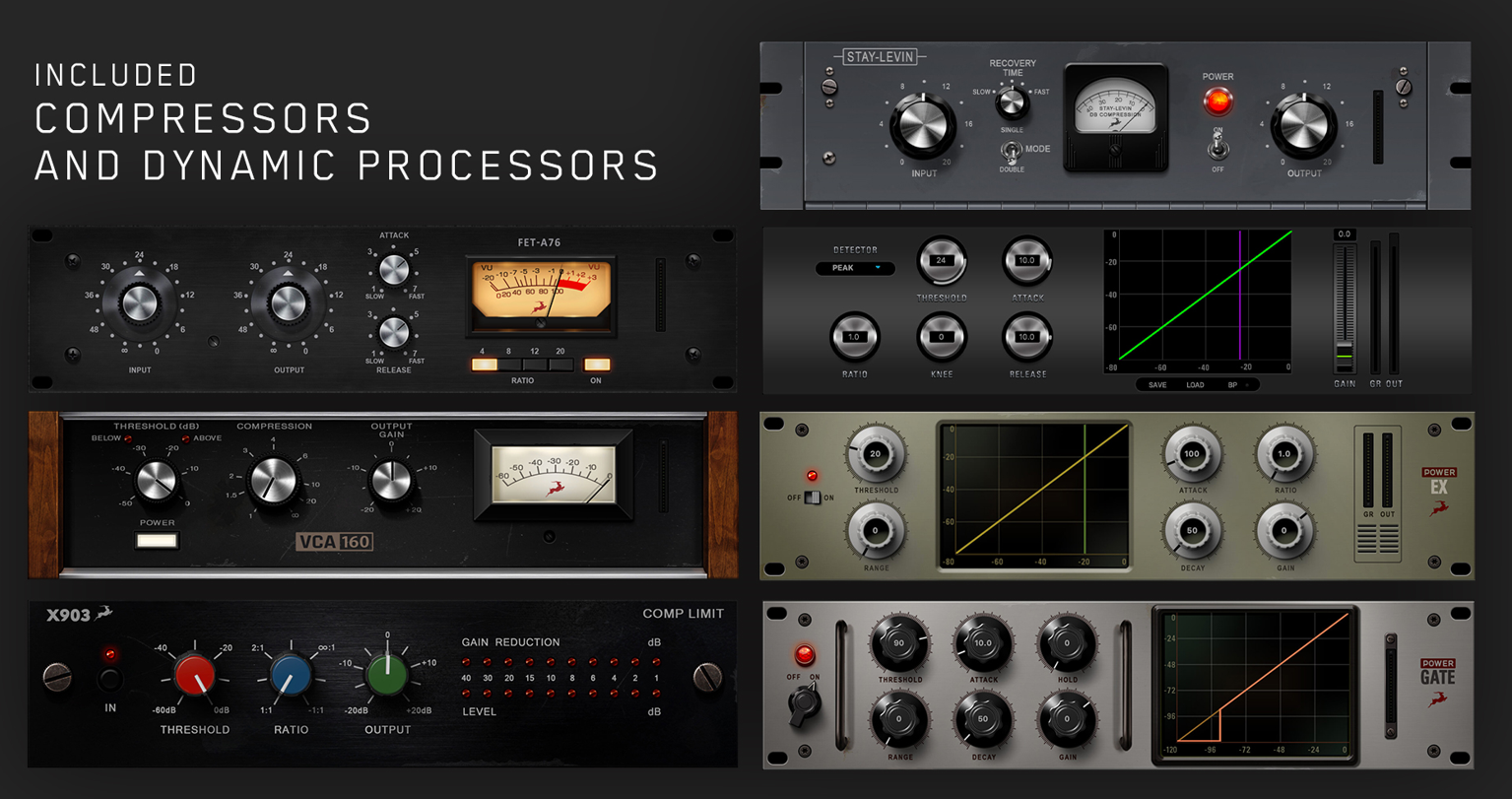The width and height of the screenshot is (1512, 799).
Task: Select ratio 8 on the FET-A76
Action: coord(509,365)
